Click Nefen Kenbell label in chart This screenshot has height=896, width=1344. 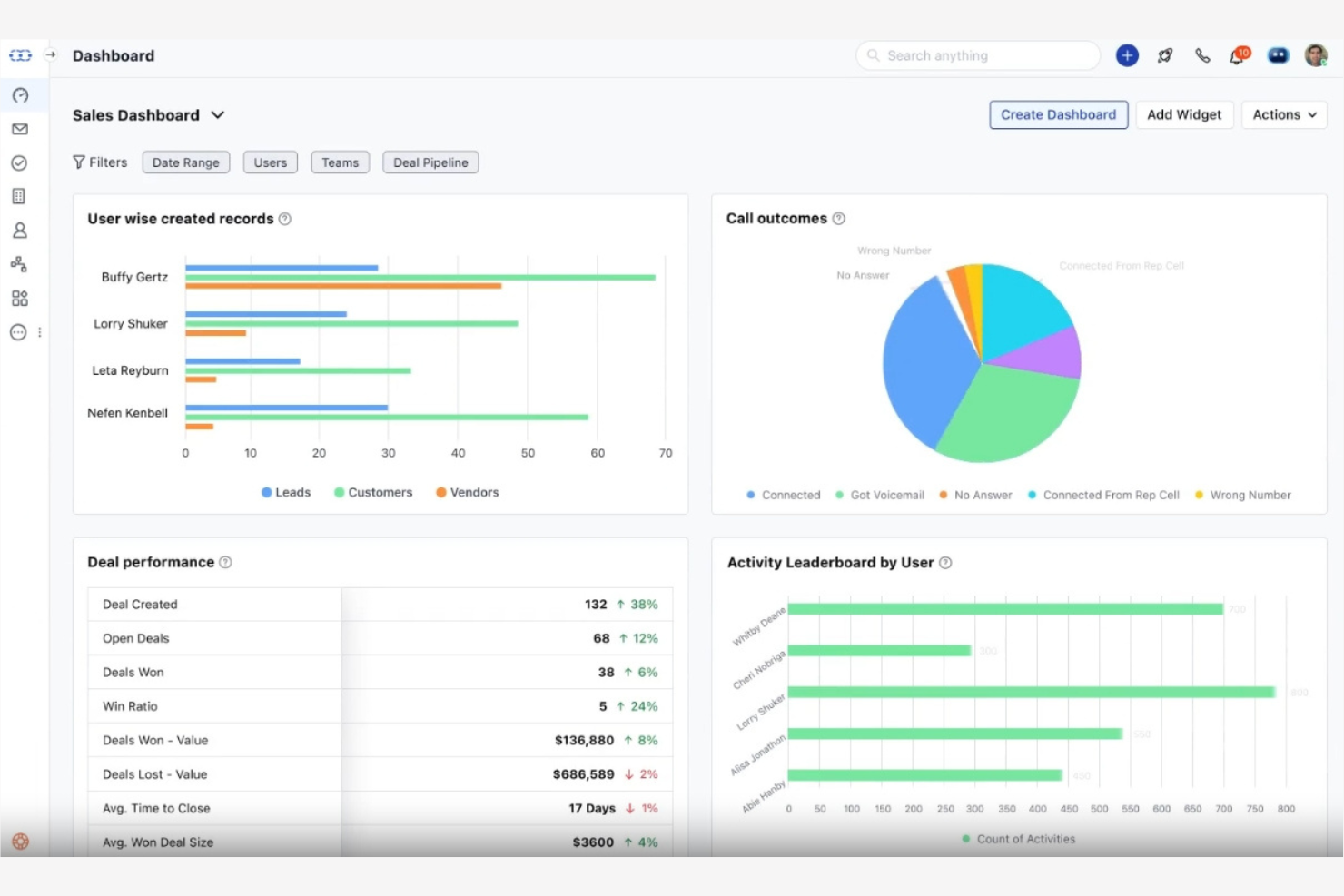[128, 413]
